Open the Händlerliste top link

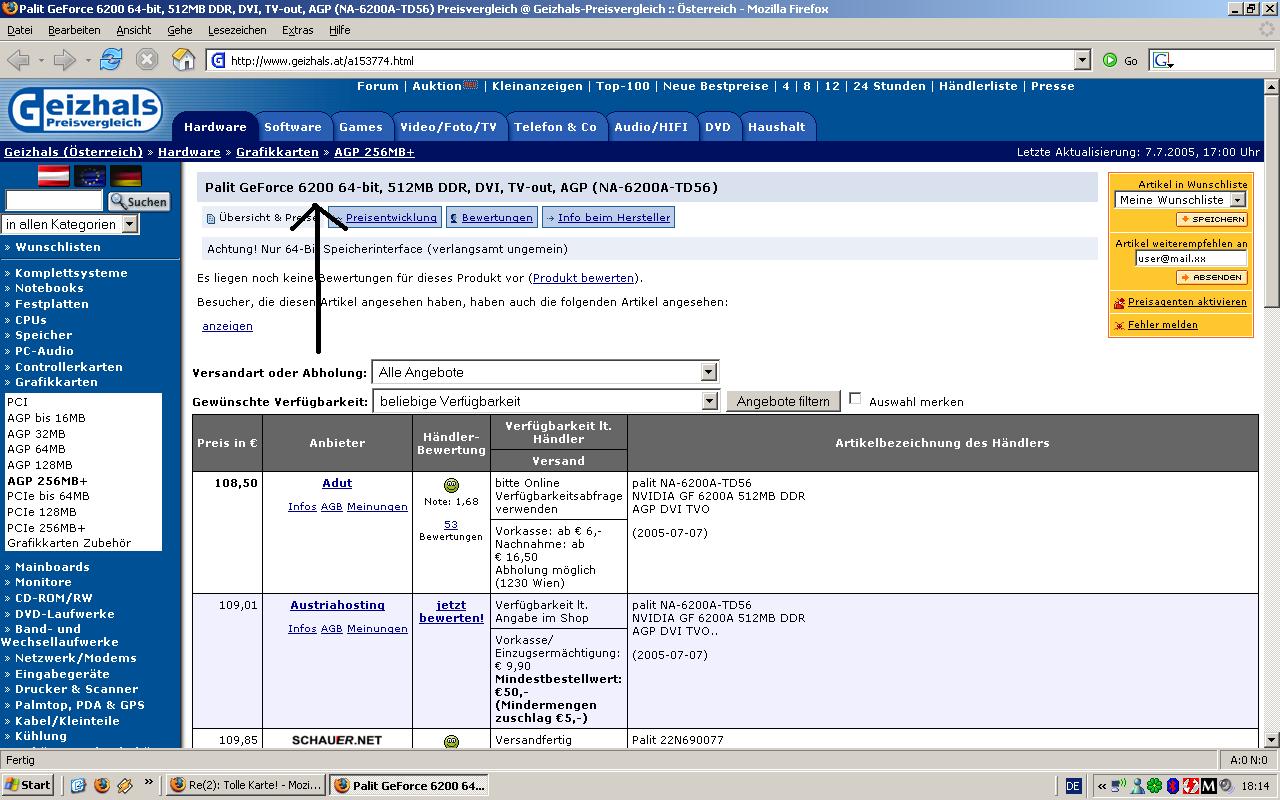coord(978,86)
